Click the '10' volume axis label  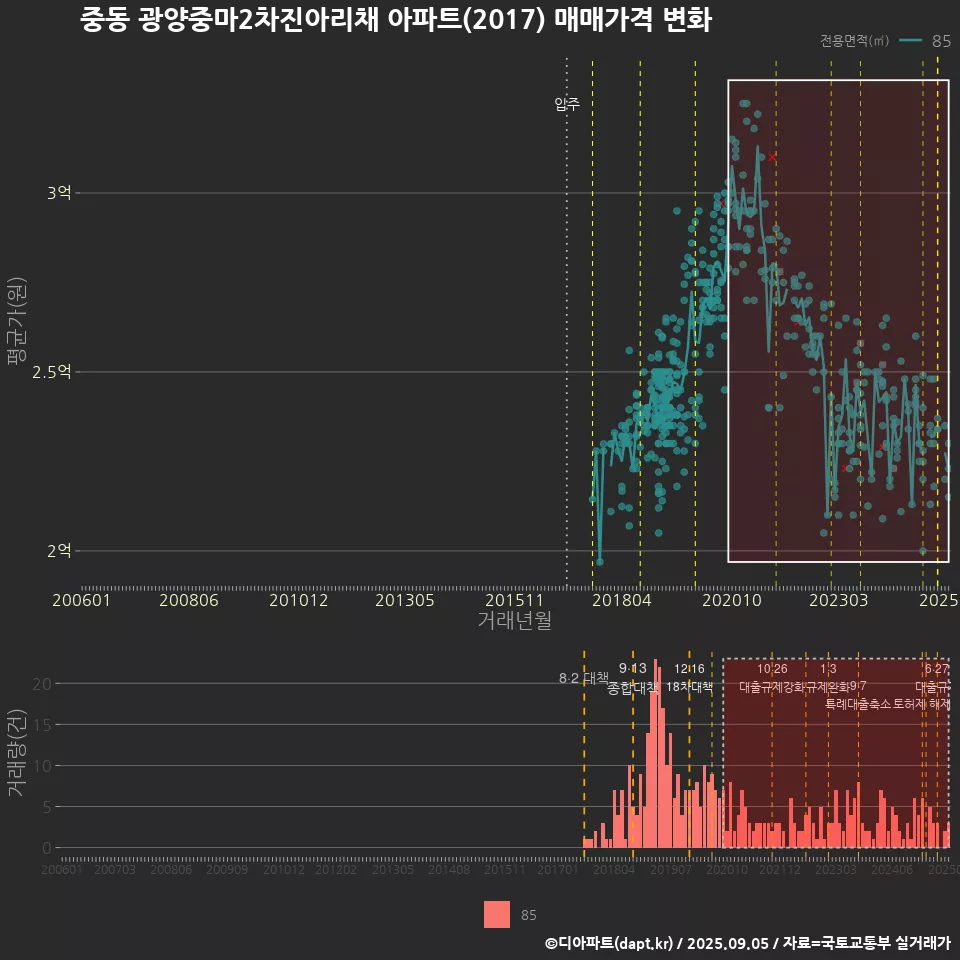tap(42, 766)
